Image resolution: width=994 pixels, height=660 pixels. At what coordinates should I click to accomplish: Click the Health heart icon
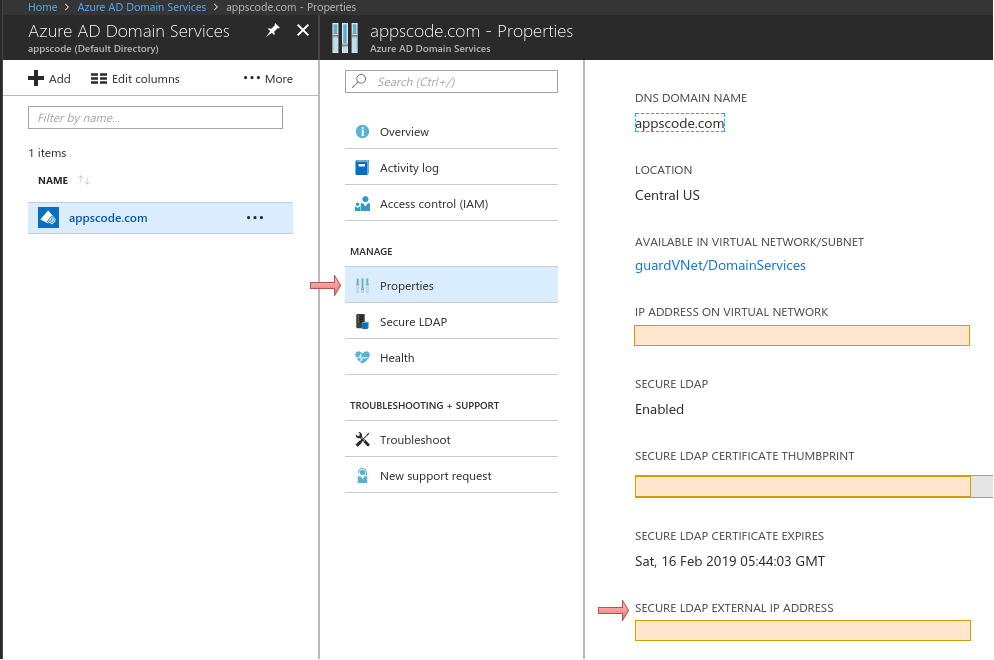coord(362,357)
